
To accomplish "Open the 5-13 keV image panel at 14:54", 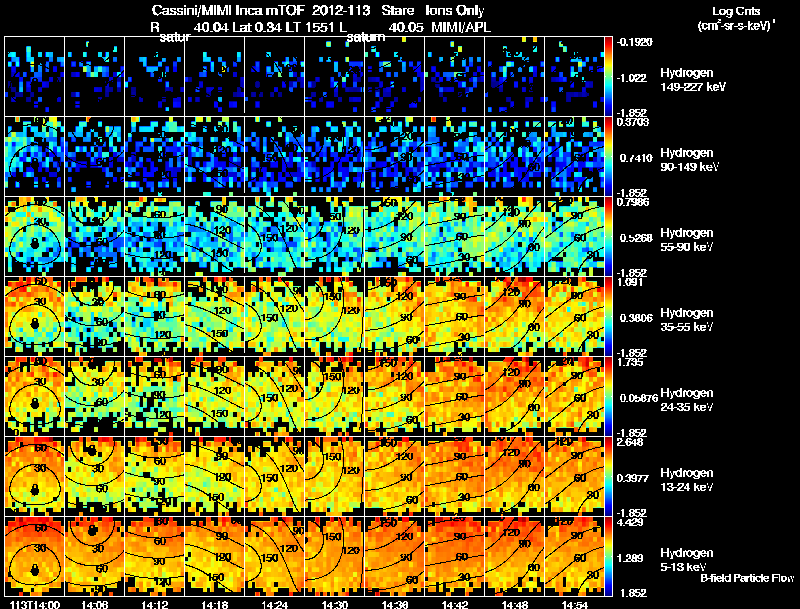I will (574, 557).
